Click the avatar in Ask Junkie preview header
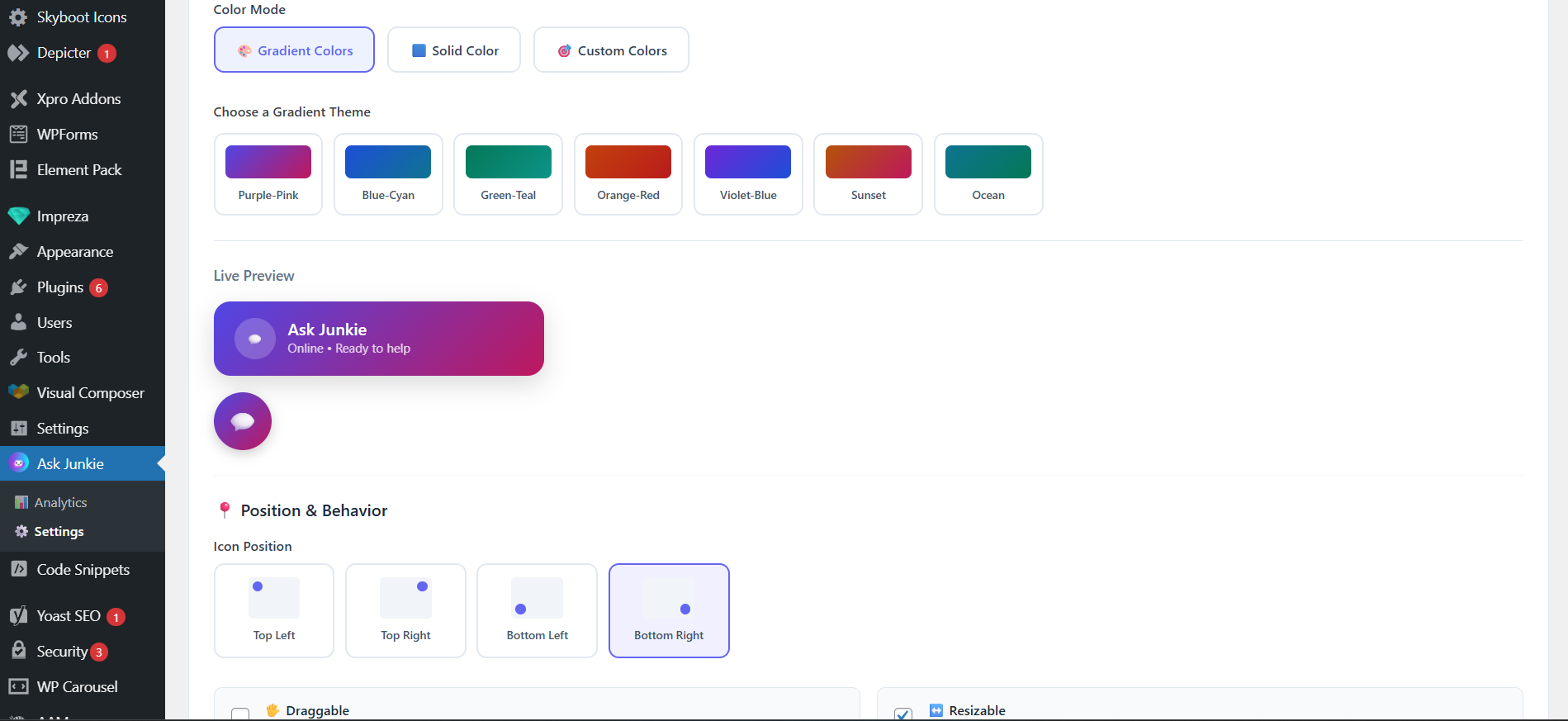Image resolution: width=1568 pixels, height=721 pixels. click(255, 339)
